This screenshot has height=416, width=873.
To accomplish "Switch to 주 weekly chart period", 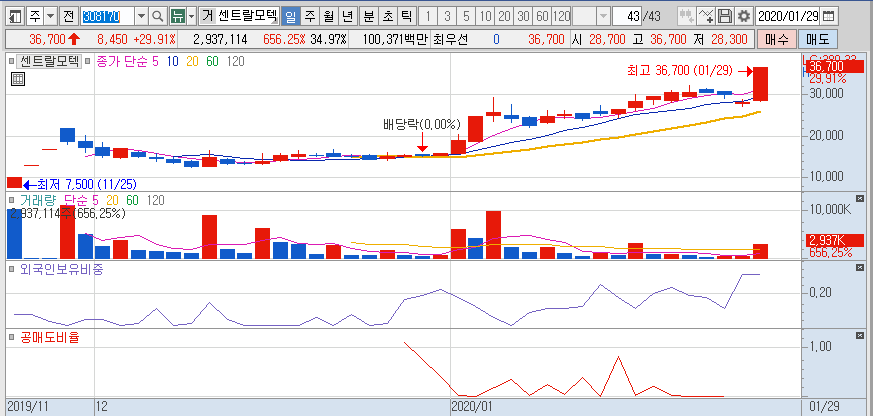I will click(310, 17).
